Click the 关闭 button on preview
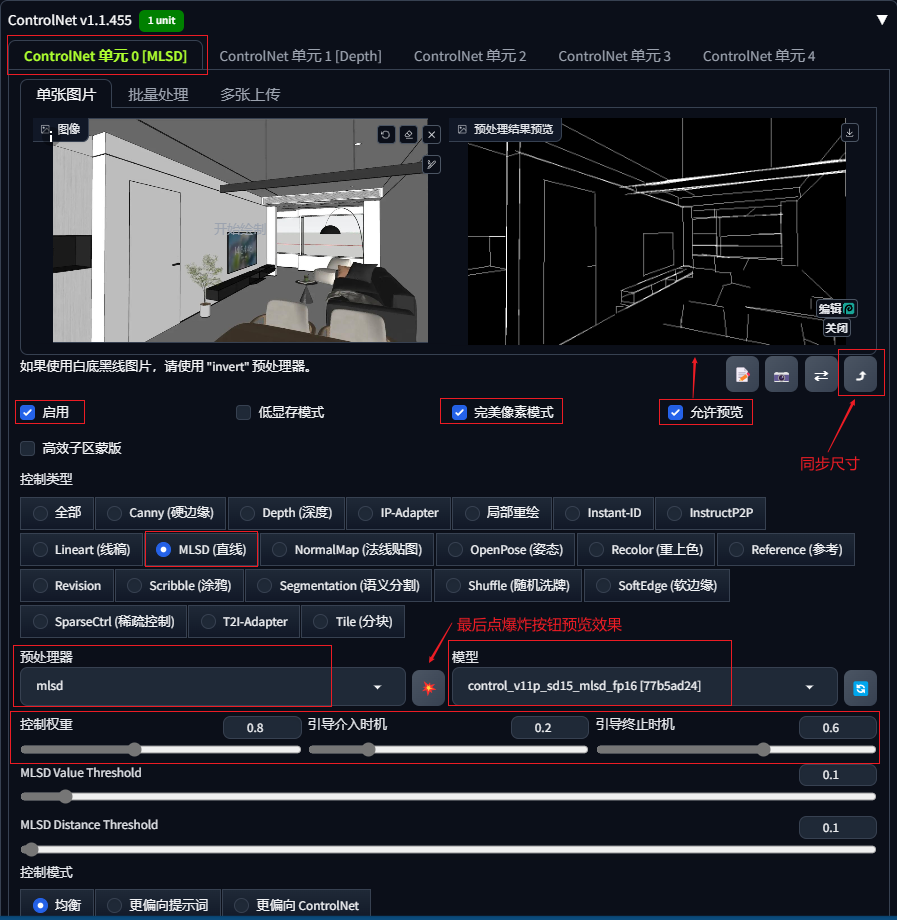This screenshot has width=897, height=920. (836, 327)
